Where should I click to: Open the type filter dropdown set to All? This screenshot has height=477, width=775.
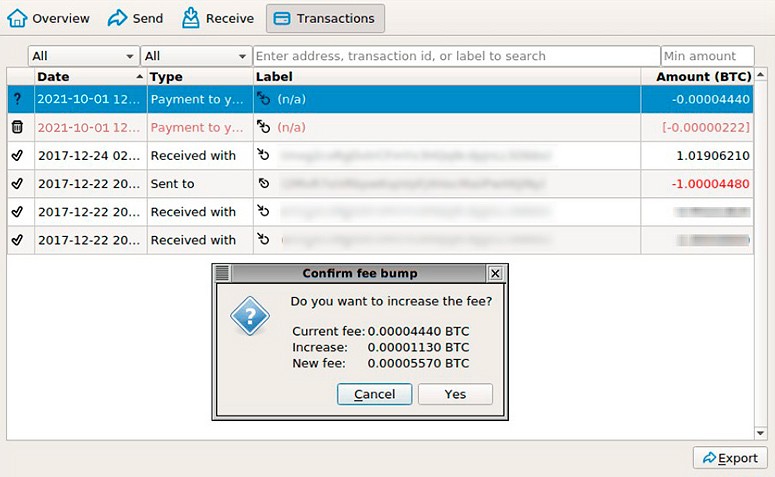coord(196,56)
